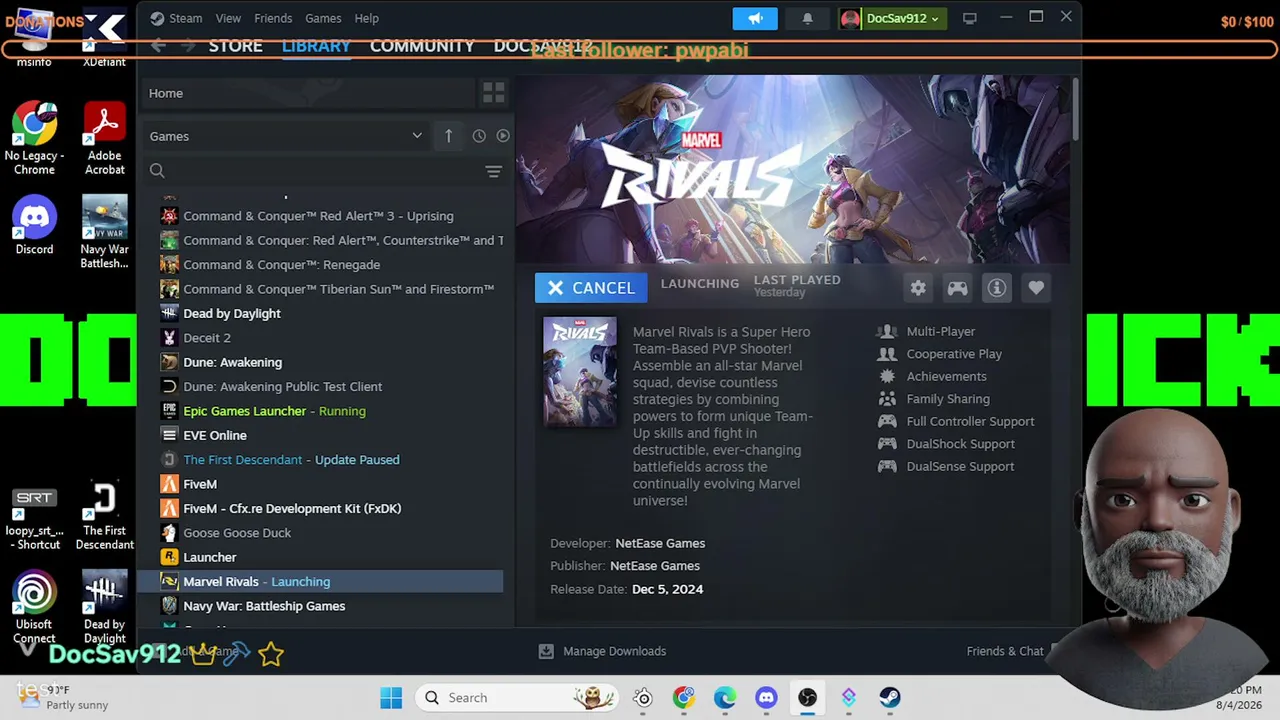Open developer NetEase Games link
The width and height of the screenshot is (1280, 720).
660,544
